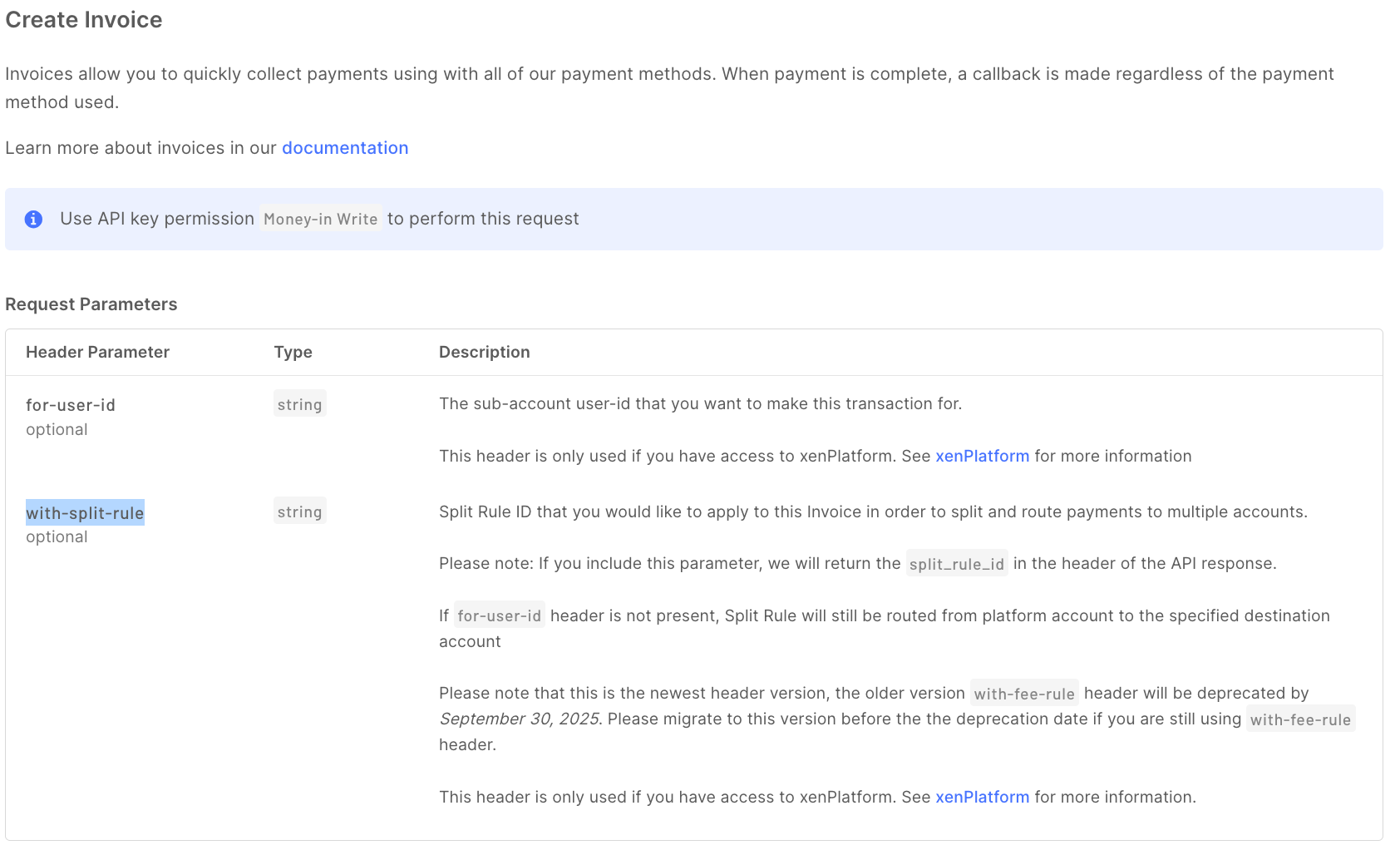This screenshot has height=850, width=1400.
Task: Click with-fee-rule code after 'older version'
Action: [x=1024, y=694]
